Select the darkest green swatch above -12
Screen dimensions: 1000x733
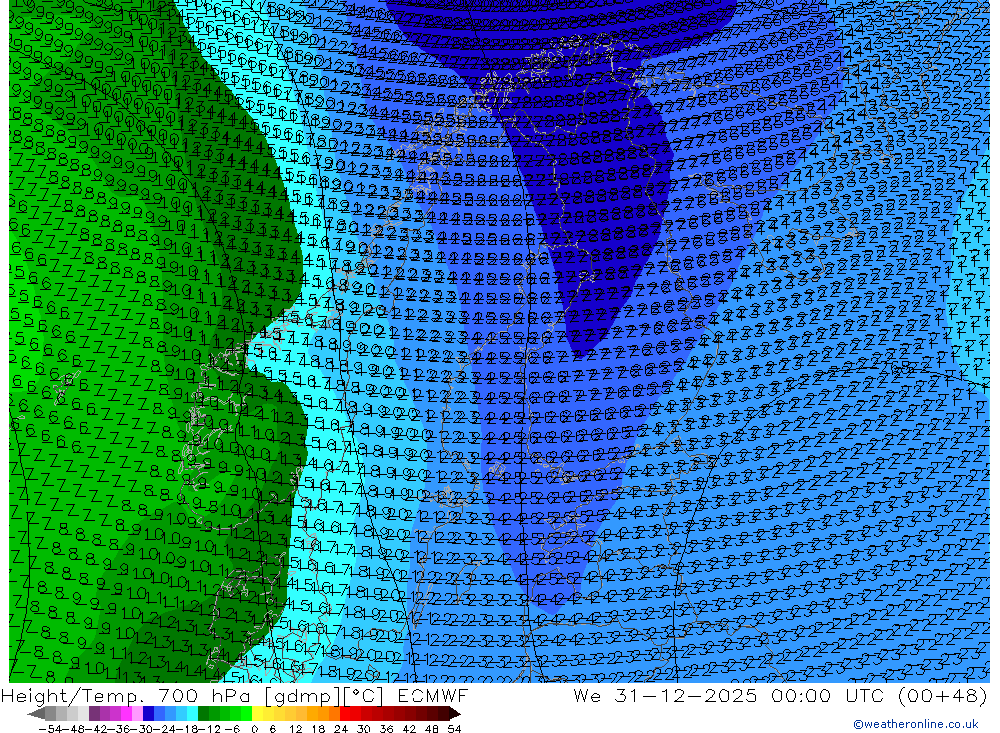tap(203, 714)
